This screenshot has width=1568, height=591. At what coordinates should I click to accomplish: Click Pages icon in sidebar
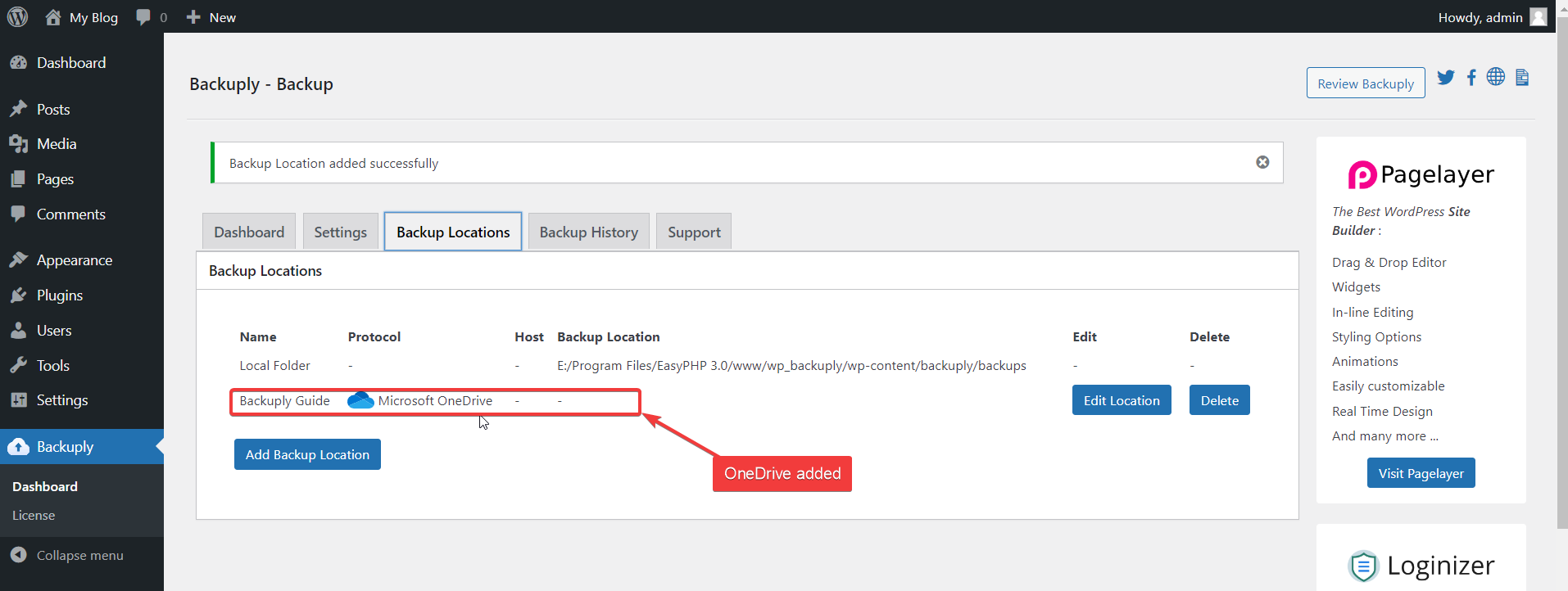[x=18, y=179]
